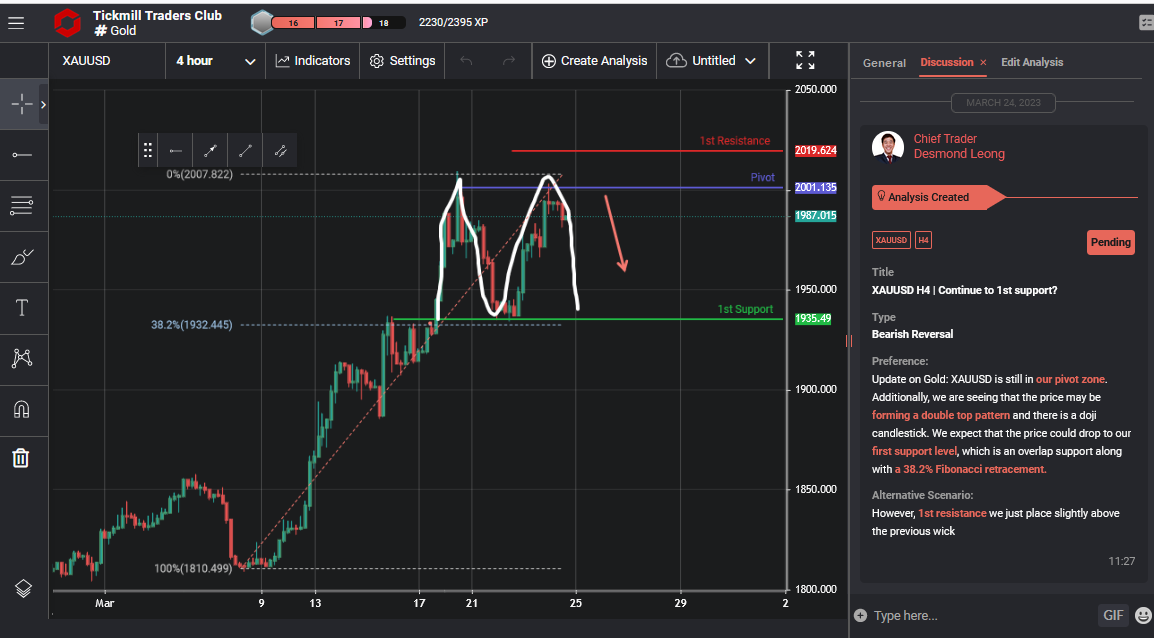
Task: Click the 1935.49 support price label
Action: coord(813,319)
